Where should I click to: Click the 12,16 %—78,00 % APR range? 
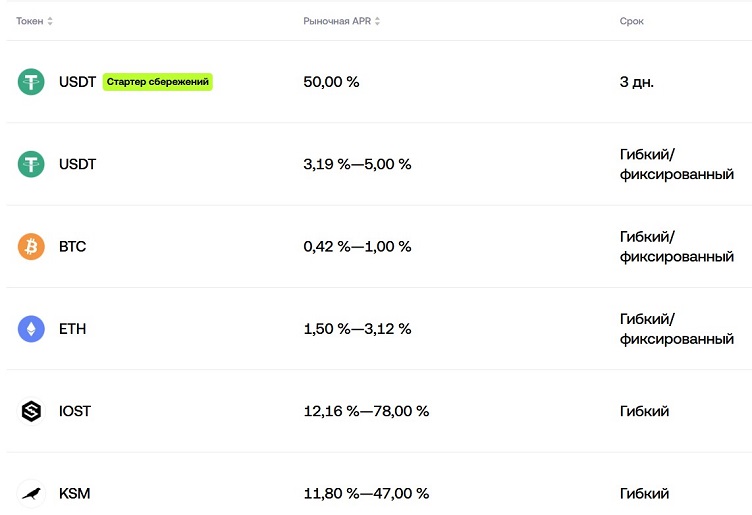pyautogui.click(x=366, y=411)
